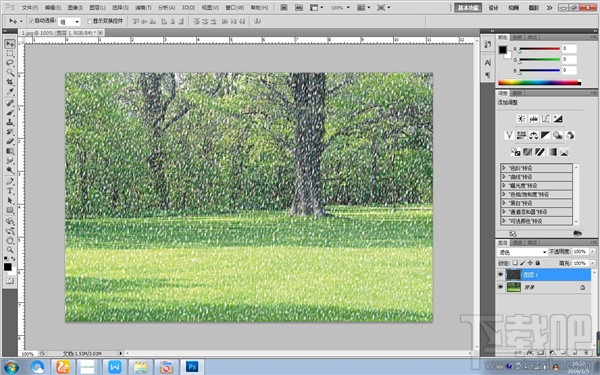Image resolution: width=600 pixels, height=375 pixels.
Task: Select the Crop tool
Action: point(10,83)
